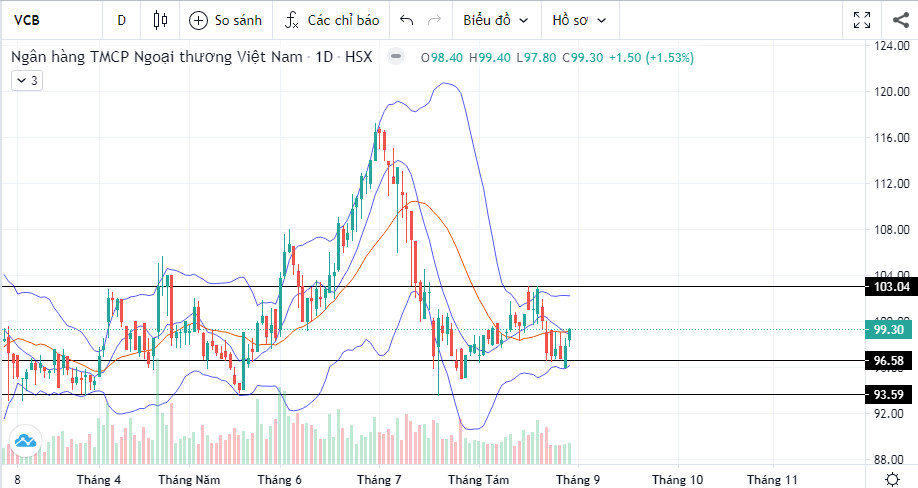Click the Tháng 7 time axis label

[x=378, y=480]
